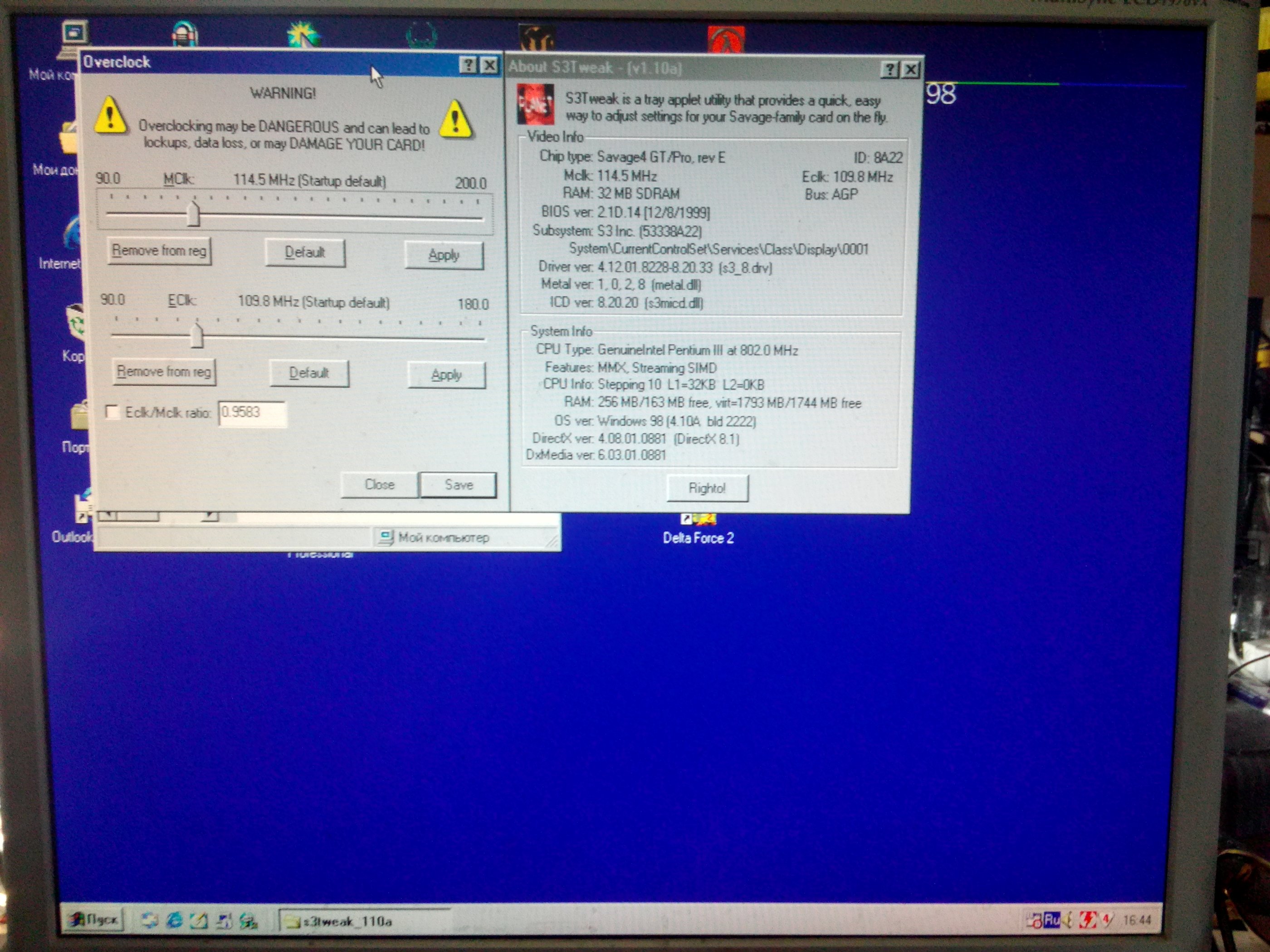
Task: Click the S3Tweak tray icon in system tray
Action: pyautogui.click(x=1088, y=920)
